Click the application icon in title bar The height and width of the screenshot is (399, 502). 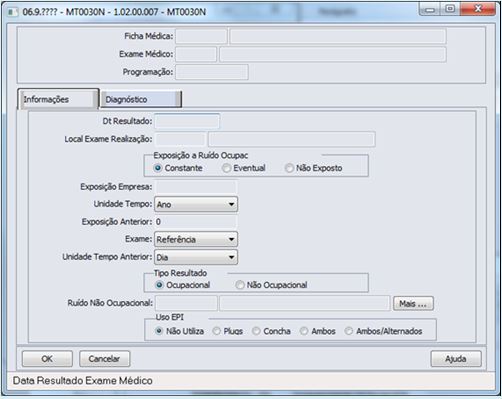coord(13,12)
